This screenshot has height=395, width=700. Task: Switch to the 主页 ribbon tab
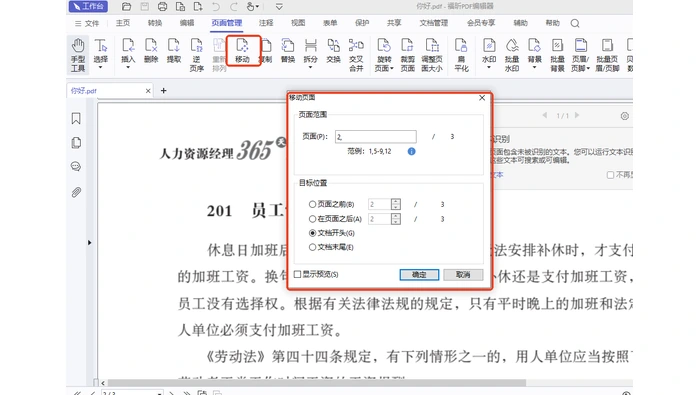coord(123,23)
